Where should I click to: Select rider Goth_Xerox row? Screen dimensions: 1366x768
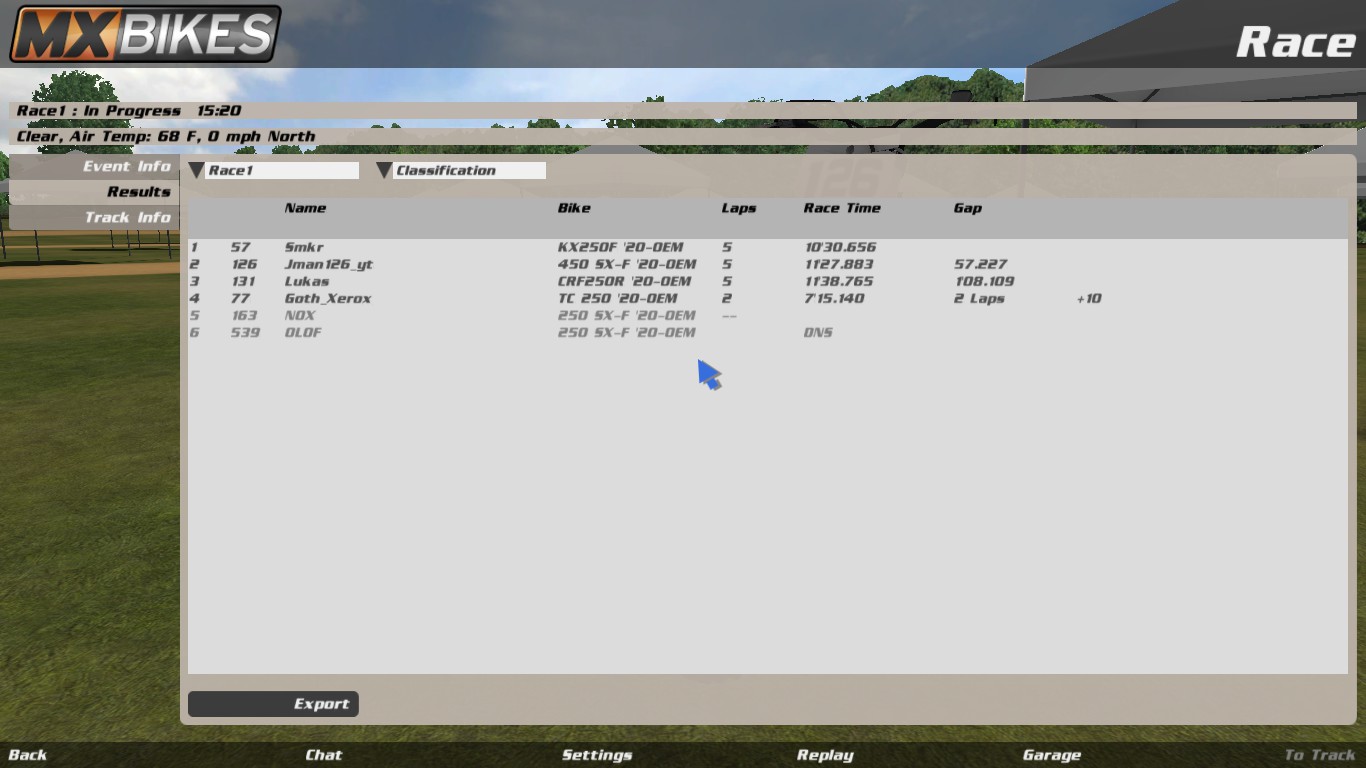click(x=768, y=298)
